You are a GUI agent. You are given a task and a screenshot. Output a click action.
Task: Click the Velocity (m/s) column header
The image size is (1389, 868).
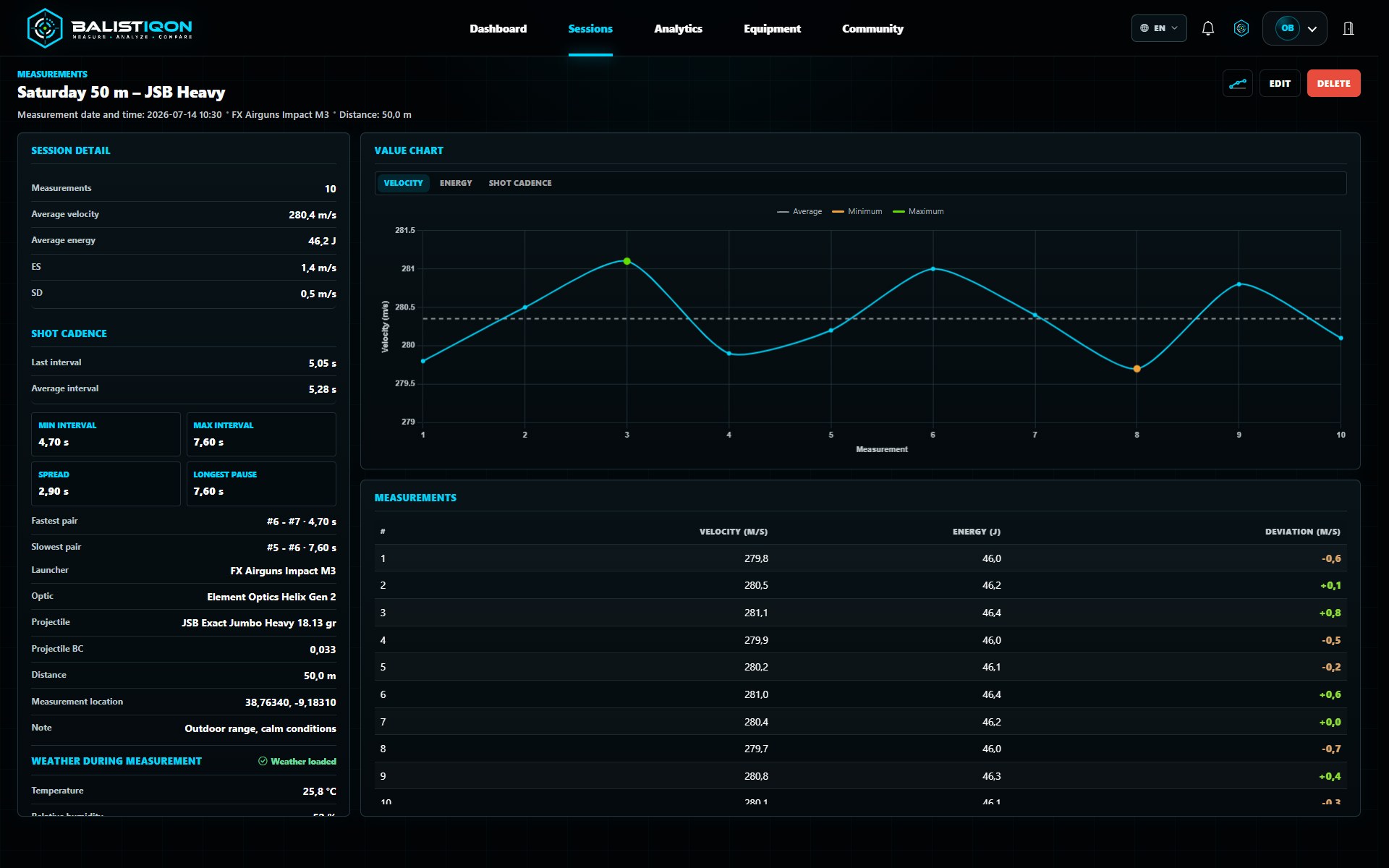pos(733,532)
